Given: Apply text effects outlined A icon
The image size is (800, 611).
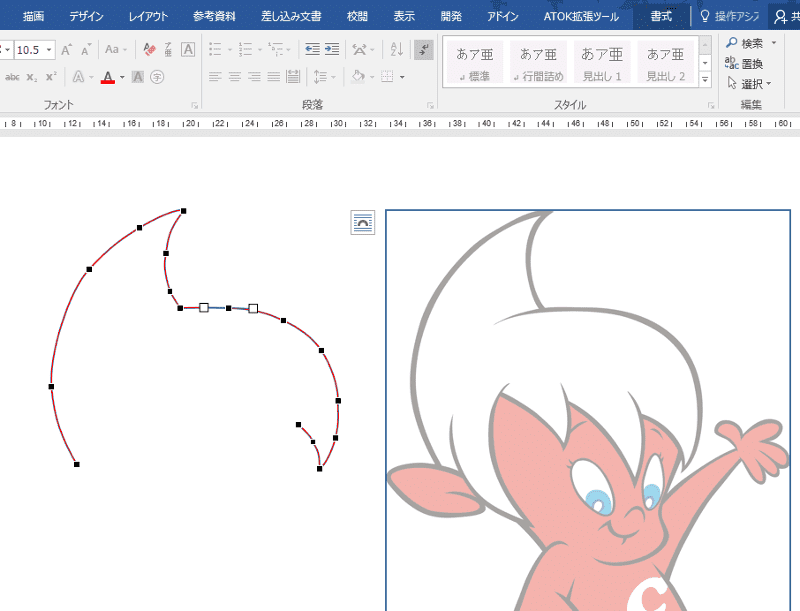Looking at the screenshot, I should pos(78,77).
